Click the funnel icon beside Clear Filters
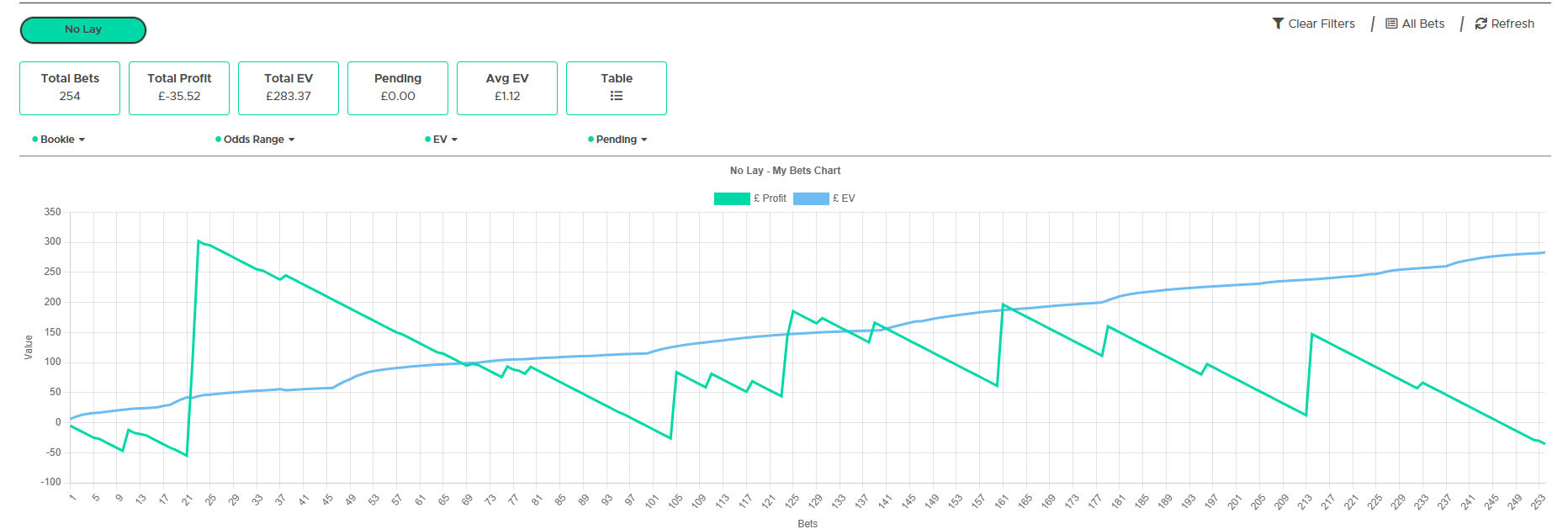This screenshot has width=1568, height=529. 1278,24
